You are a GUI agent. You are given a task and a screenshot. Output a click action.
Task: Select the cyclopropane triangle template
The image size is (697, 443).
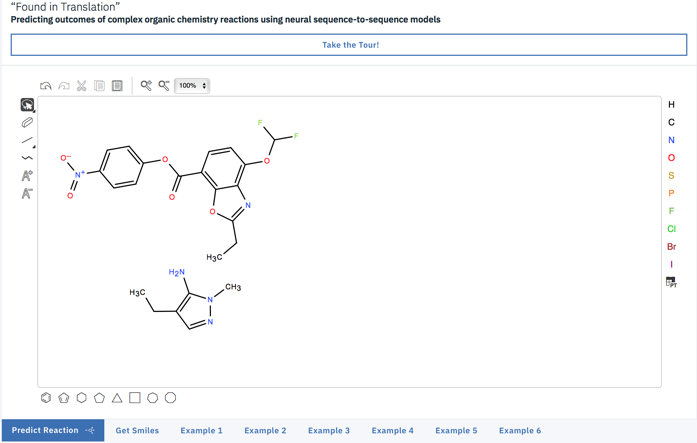(x=117, y=398)
